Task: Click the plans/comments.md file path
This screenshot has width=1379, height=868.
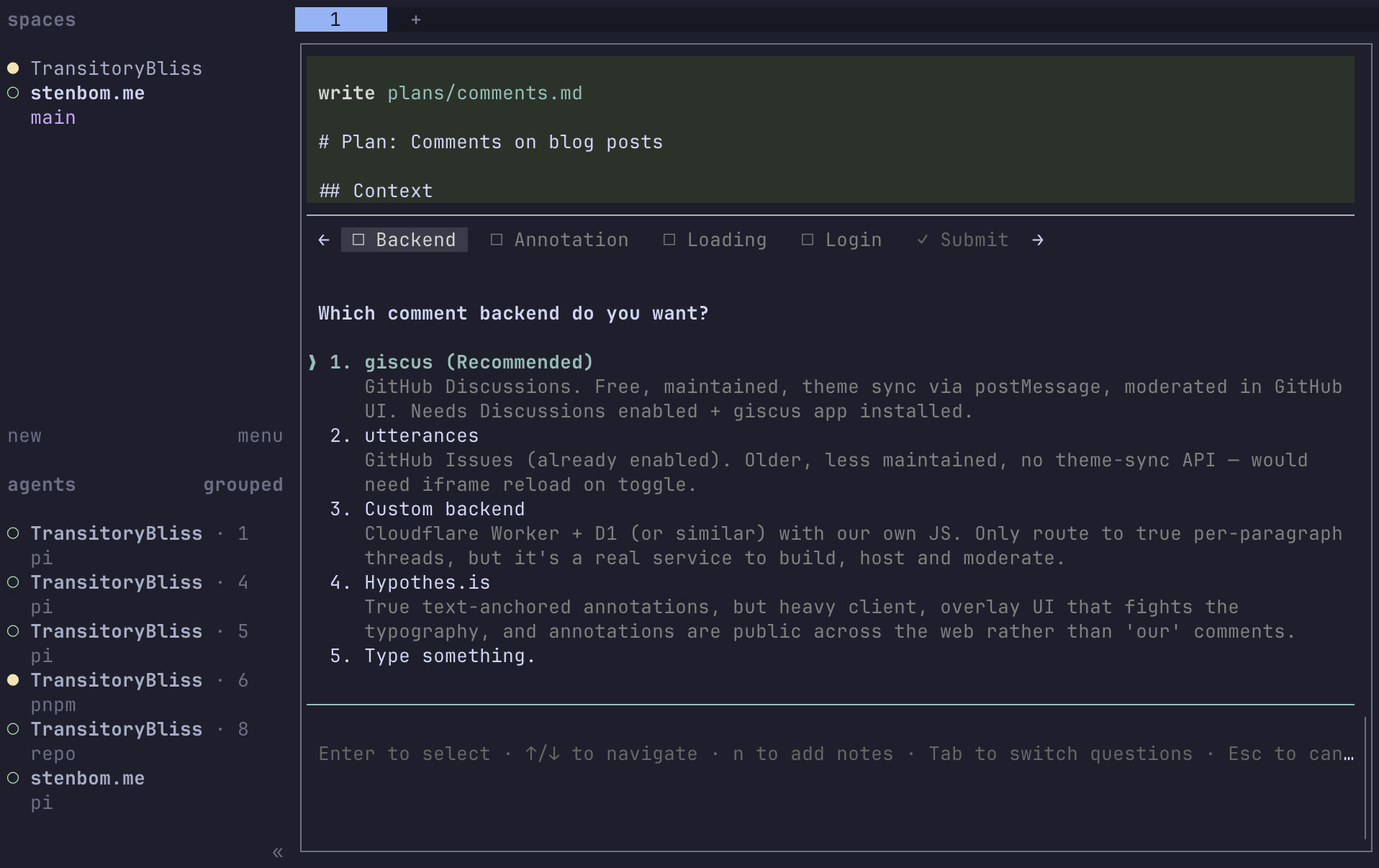Action: point(485,94)
